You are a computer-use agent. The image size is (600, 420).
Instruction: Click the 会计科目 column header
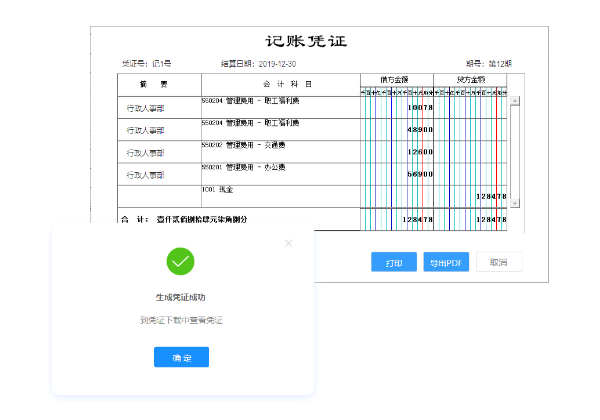[280, 83]
